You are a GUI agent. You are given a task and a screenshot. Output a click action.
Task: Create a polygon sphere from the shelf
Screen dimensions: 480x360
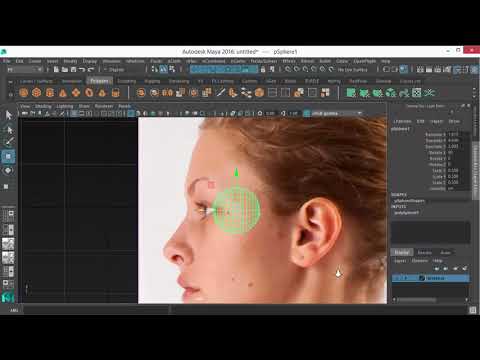click(x=23, y=92)
